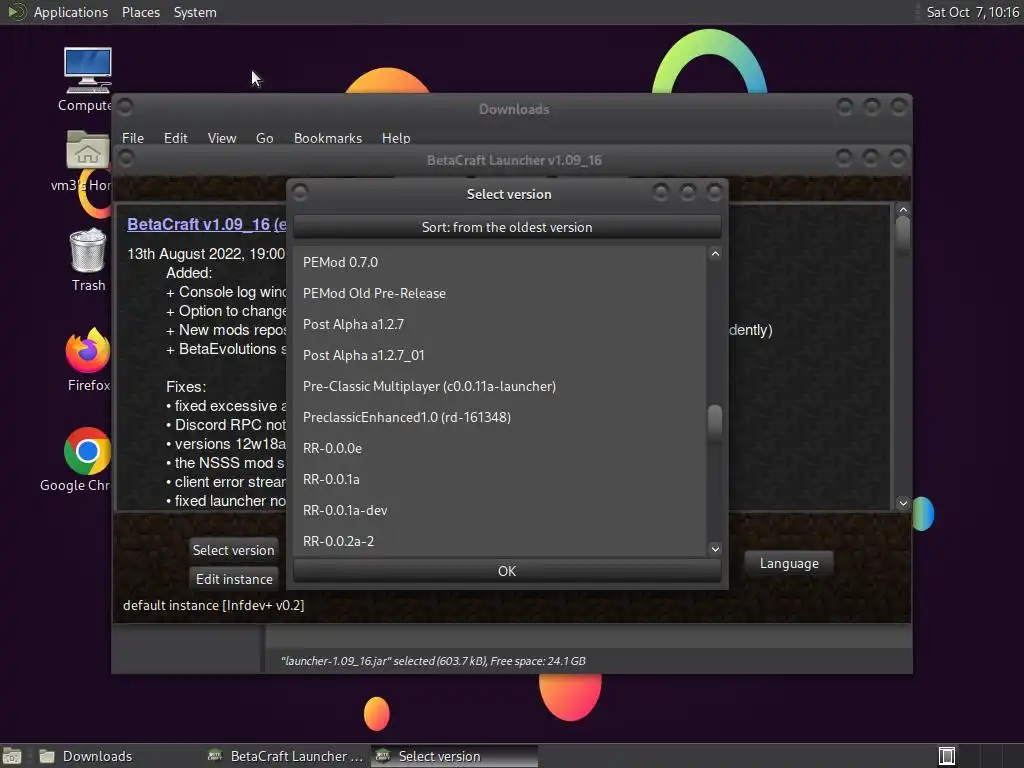Click the clock showing Sat Oct 7, 10:16
Viewport: 1024px width, 768px height.
coord(972,12)
